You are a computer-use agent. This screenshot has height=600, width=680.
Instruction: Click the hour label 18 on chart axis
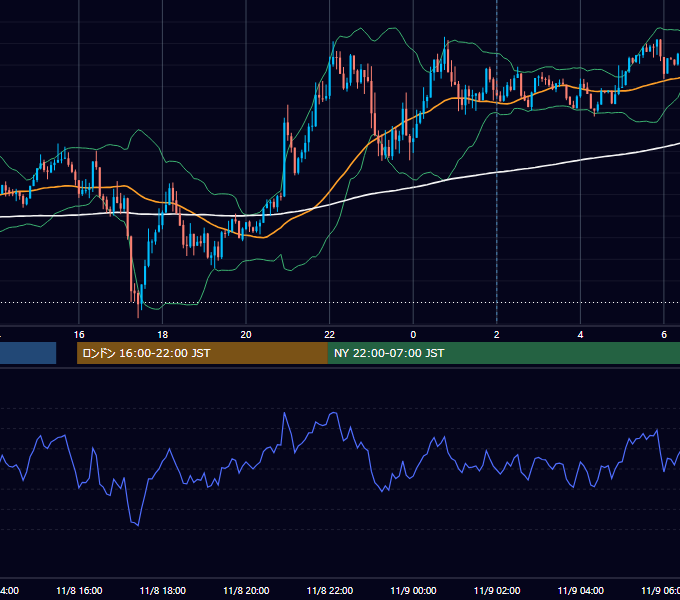(x=163, y=335)
